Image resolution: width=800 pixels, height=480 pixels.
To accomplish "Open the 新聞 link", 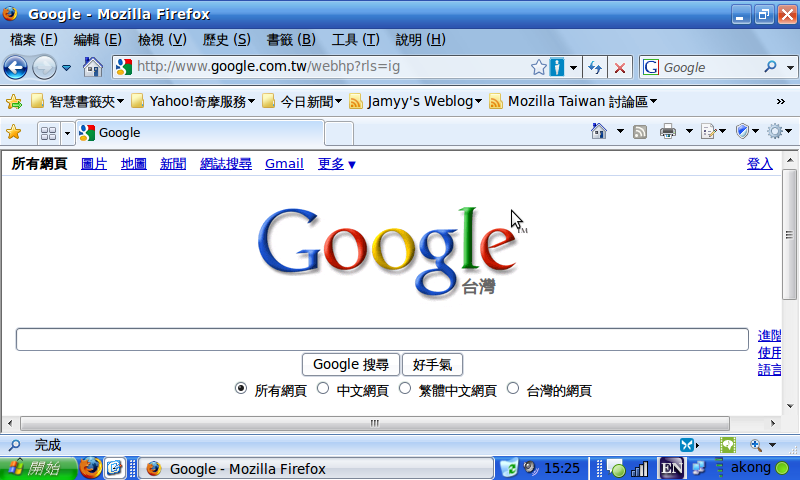I will pos(173,164).
